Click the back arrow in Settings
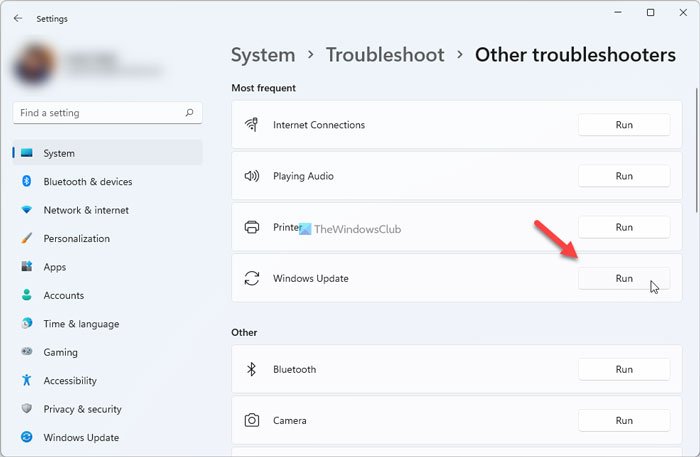The image size is (700, 457). tap(18, 17)
